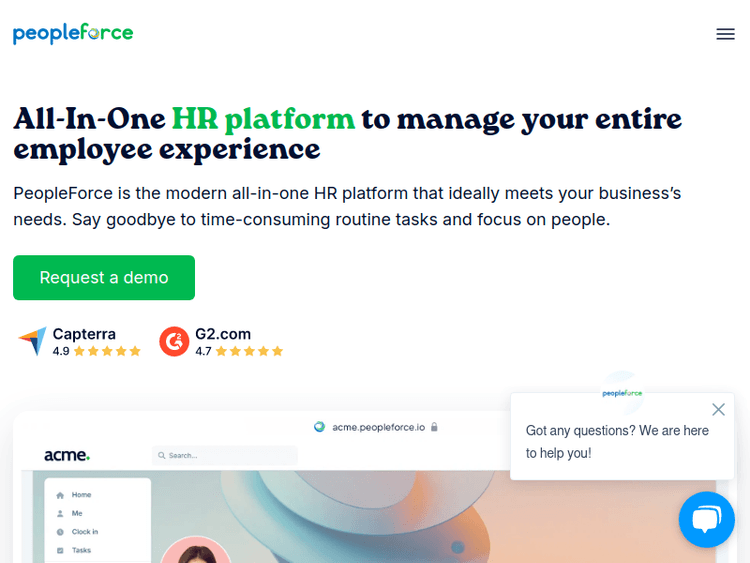The width and height of the screenshot is (750, 563).
Task: Click the G2 logo icon
Action: [x=174, y=342]
